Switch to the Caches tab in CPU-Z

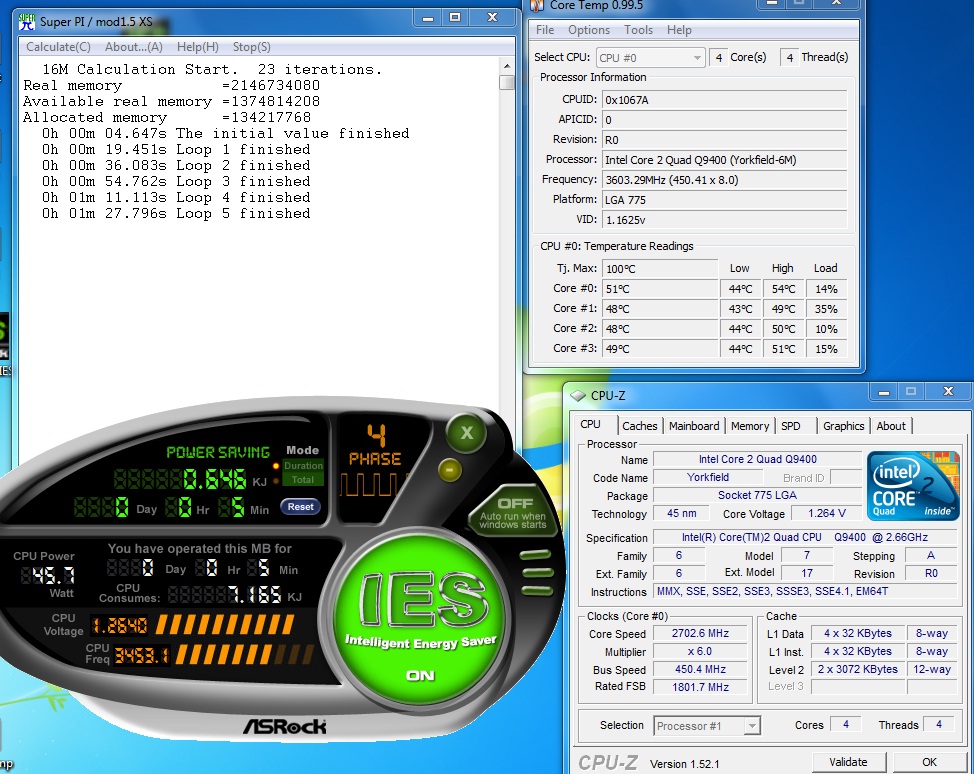(x=639, y=426)
